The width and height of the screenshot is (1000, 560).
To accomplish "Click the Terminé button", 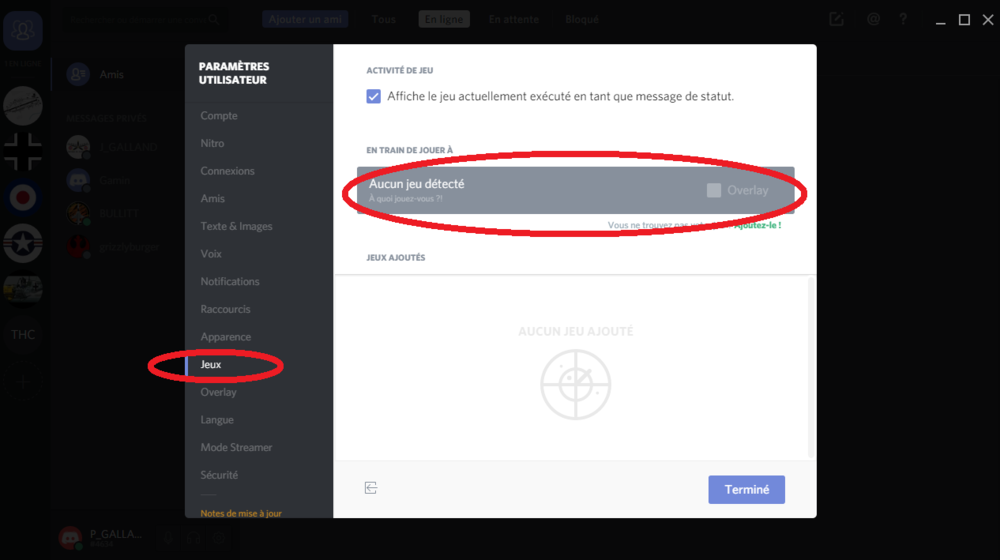I will (x=746, y=489).
